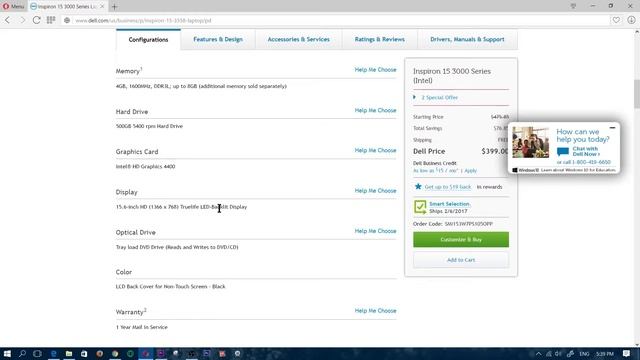Bookmark page with the heart icon

coord(616,20)
